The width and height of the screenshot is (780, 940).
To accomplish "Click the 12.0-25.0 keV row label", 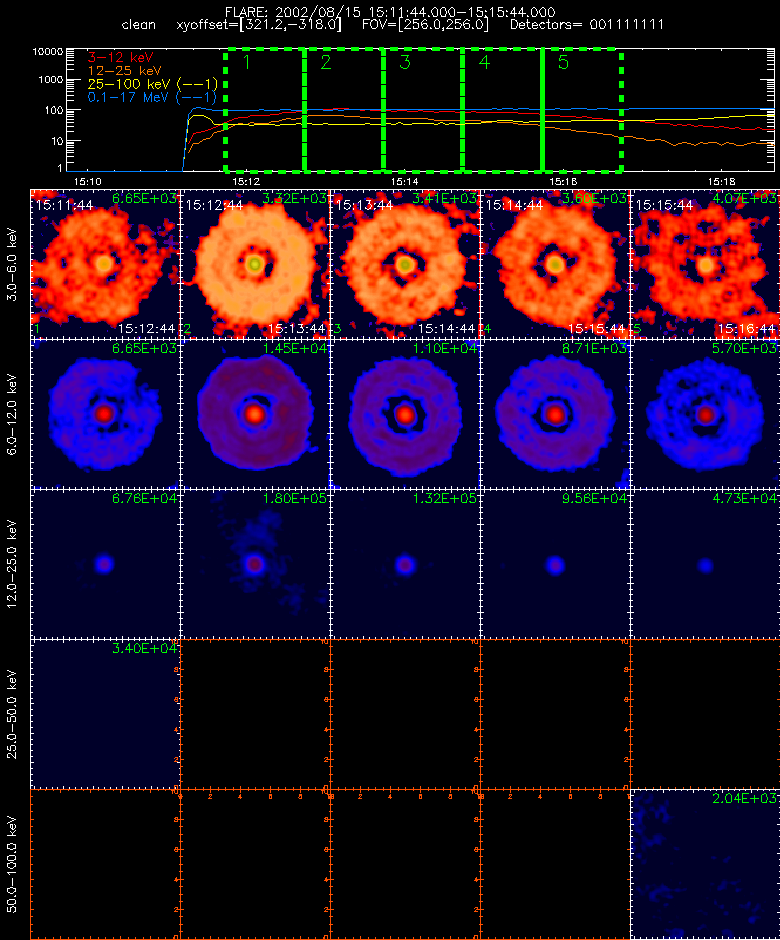I will coord(12,565).
